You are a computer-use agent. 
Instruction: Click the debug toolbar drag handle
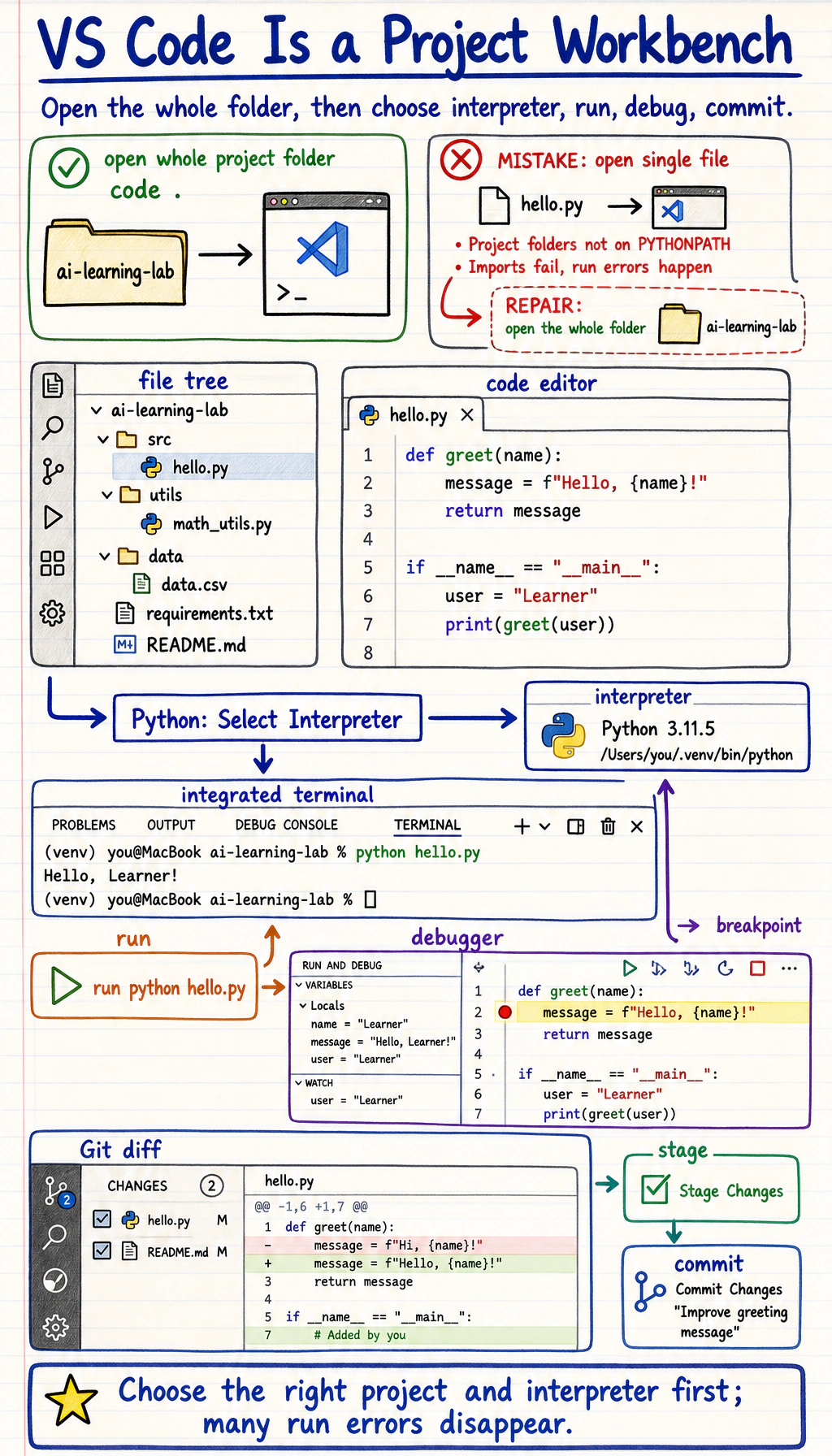pyautogui.click(x=479, y=968)
